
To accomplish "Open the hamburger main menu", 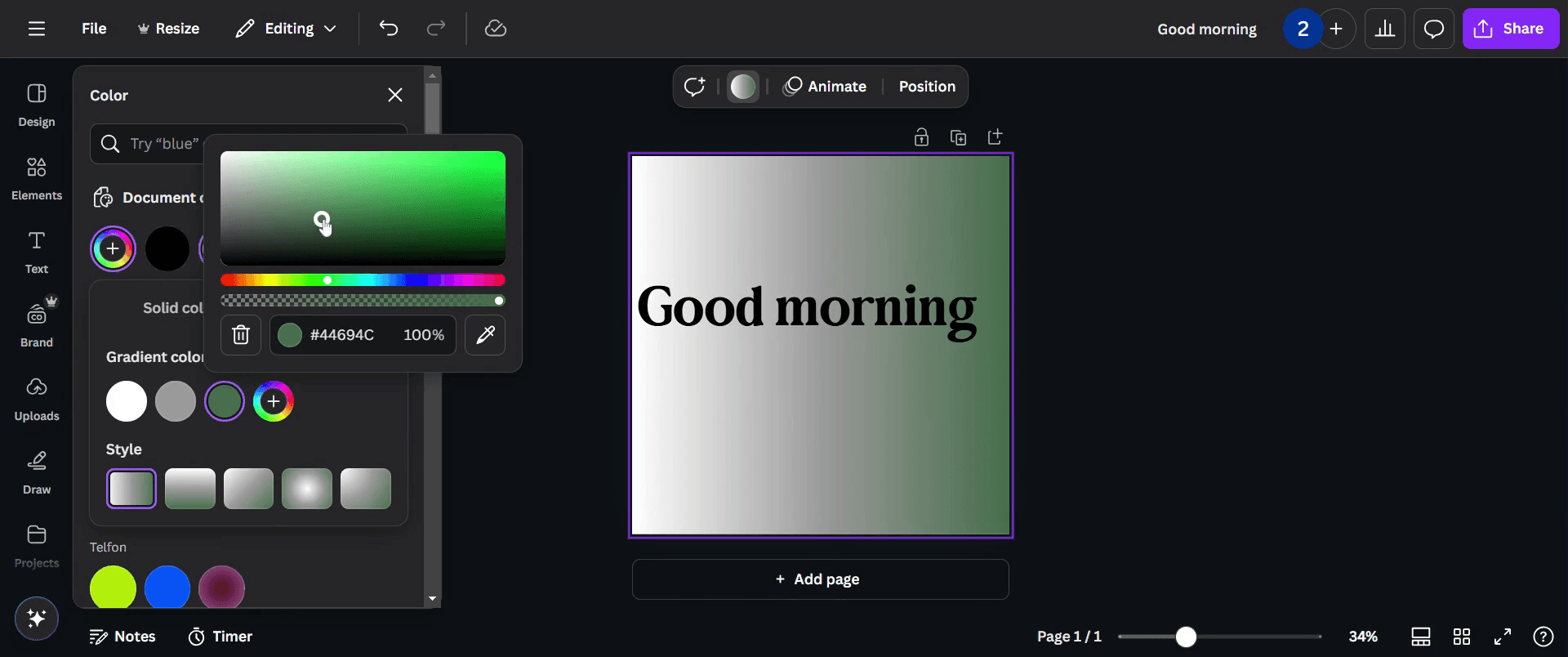I will pyautogui.click(x=37, y=29).
